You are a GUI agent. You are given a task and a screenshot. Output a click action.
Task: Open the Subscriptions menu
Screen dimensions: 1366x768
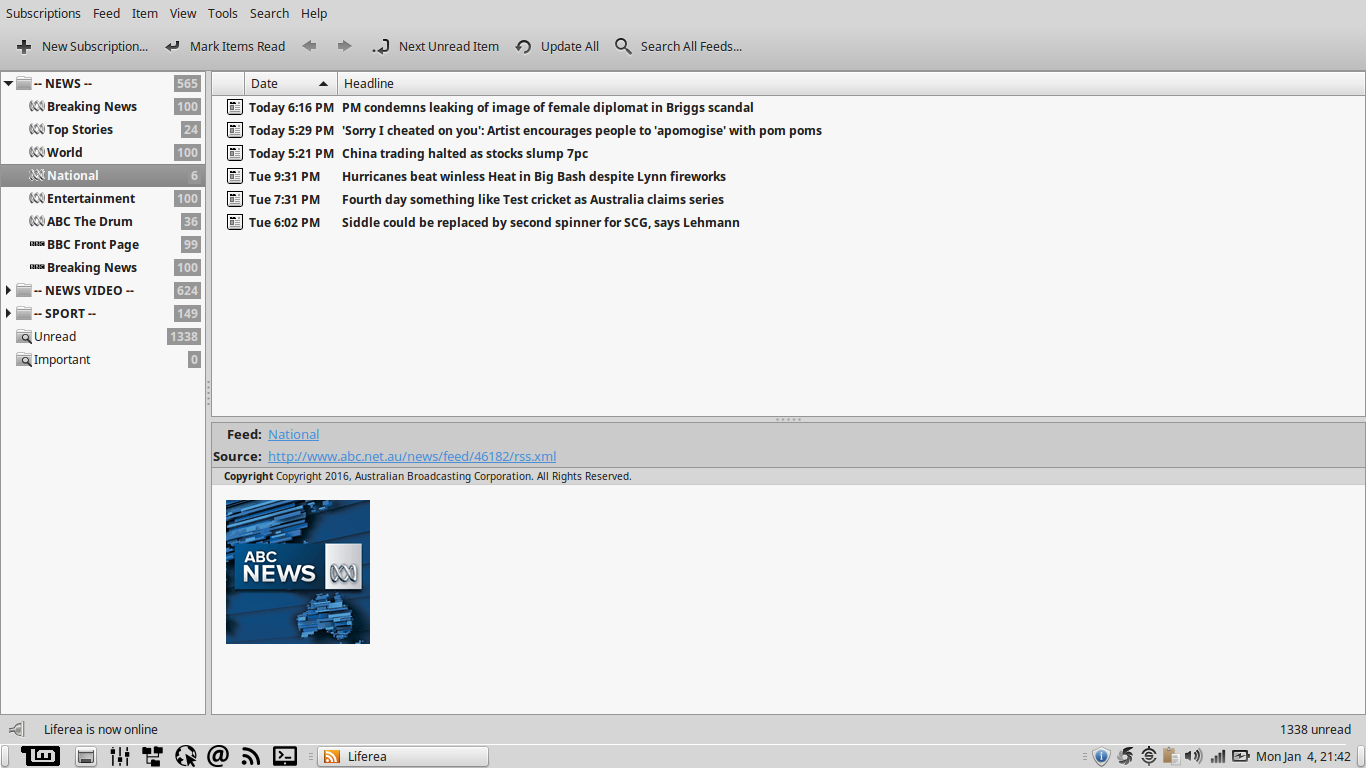[43, 13]
